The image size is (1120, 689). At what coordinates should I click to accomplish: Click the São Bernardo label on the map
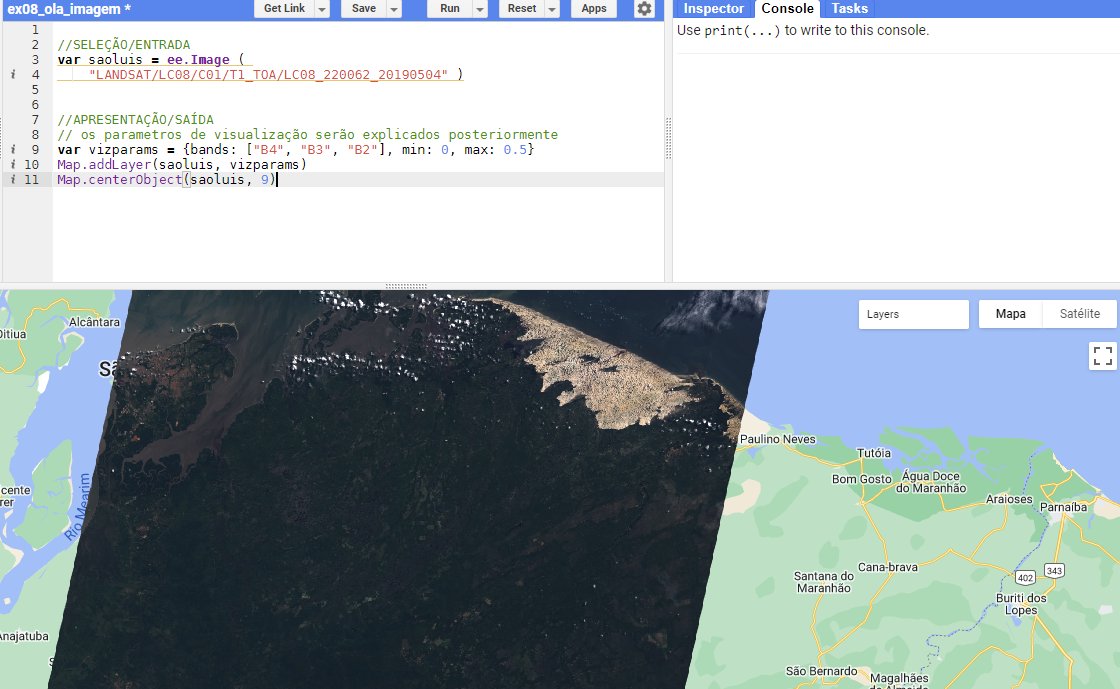coord(821,671)
